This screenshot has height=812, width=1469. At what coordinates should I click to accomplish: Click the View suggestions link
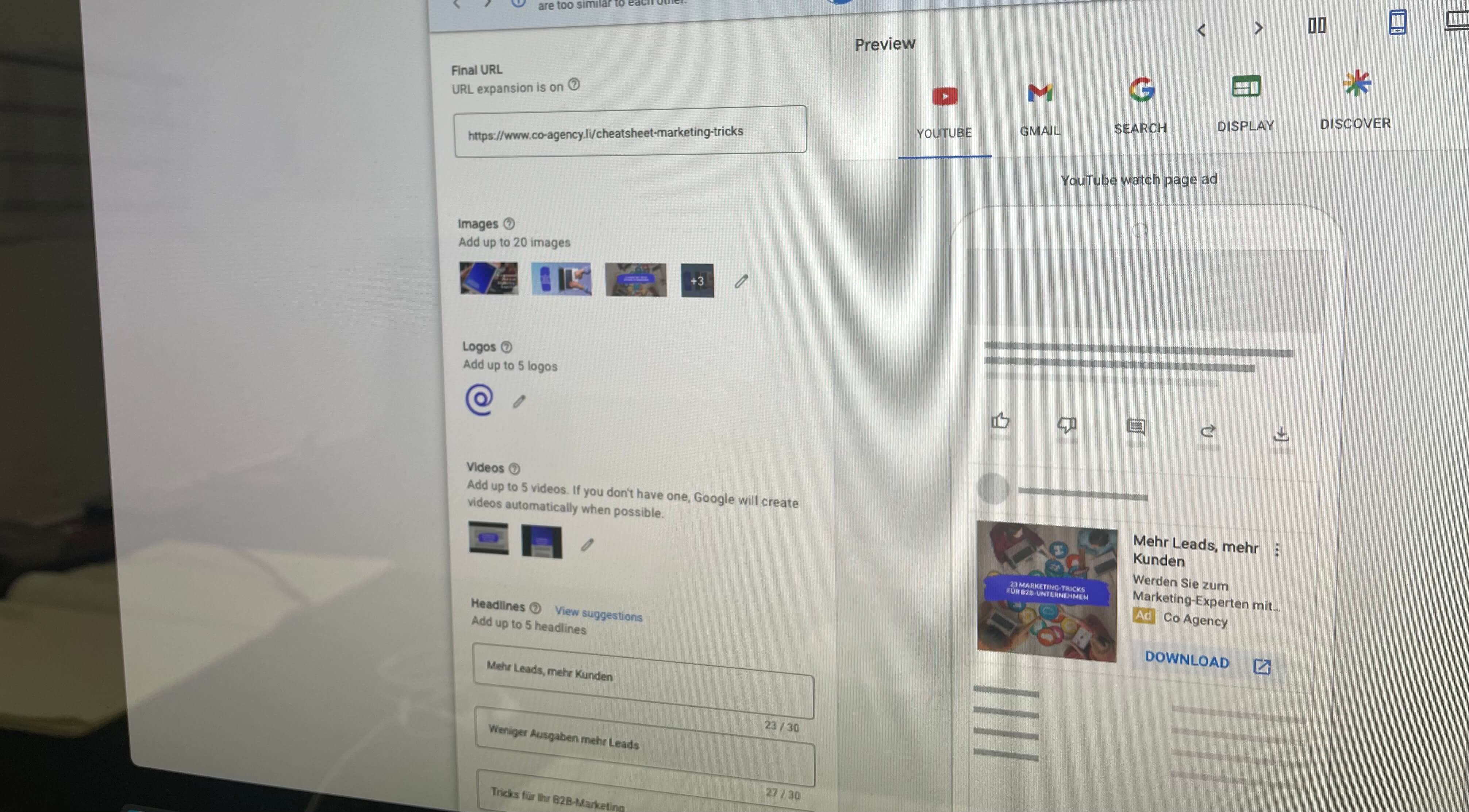pyautogui.click(x=599, y=614)
